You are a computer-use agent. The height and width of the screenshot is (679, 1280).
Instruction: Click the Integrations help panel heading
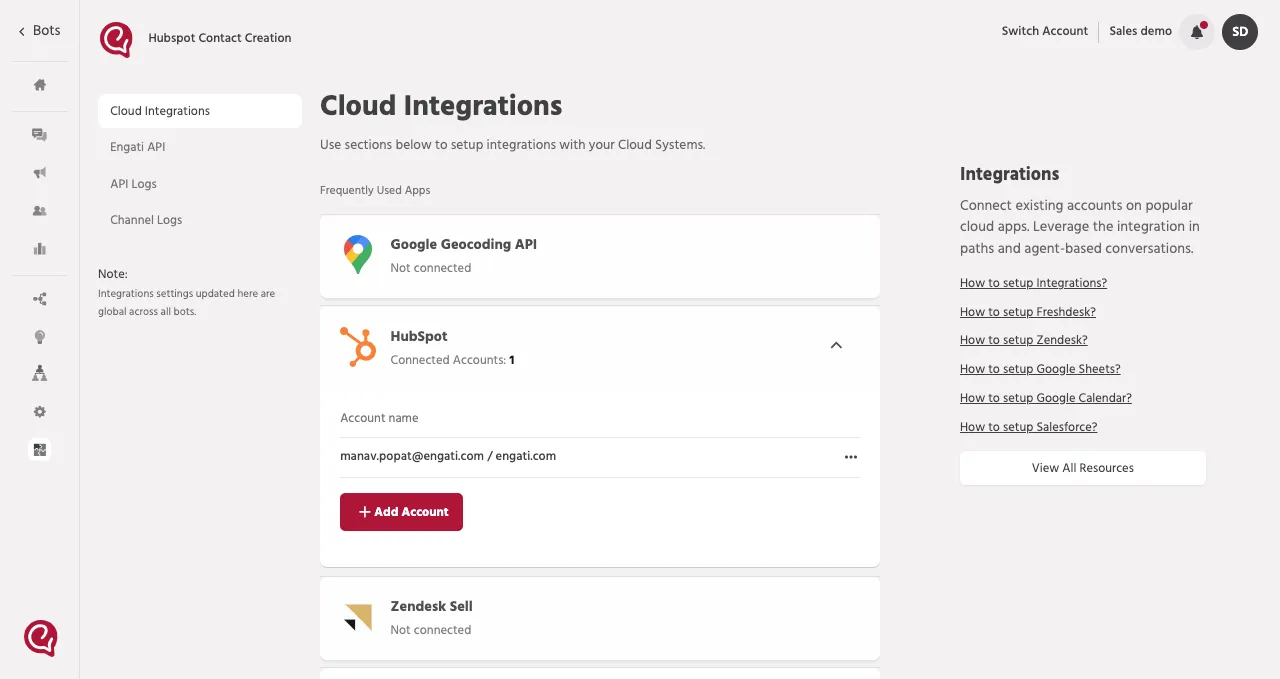coord(1009,174)
